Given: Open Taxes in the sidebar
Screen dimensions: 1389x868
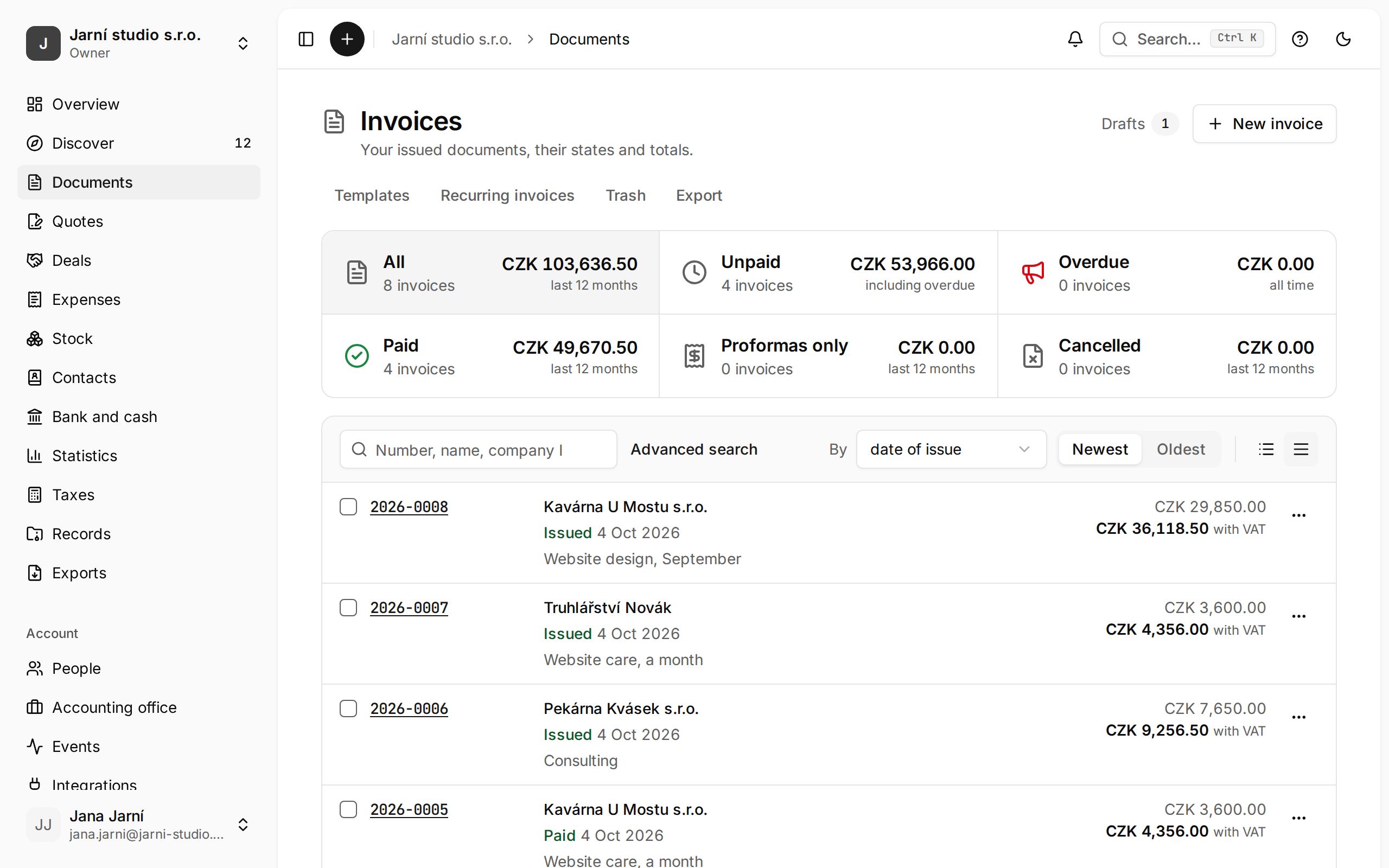Looking at the screenshot, I should 139,495.
